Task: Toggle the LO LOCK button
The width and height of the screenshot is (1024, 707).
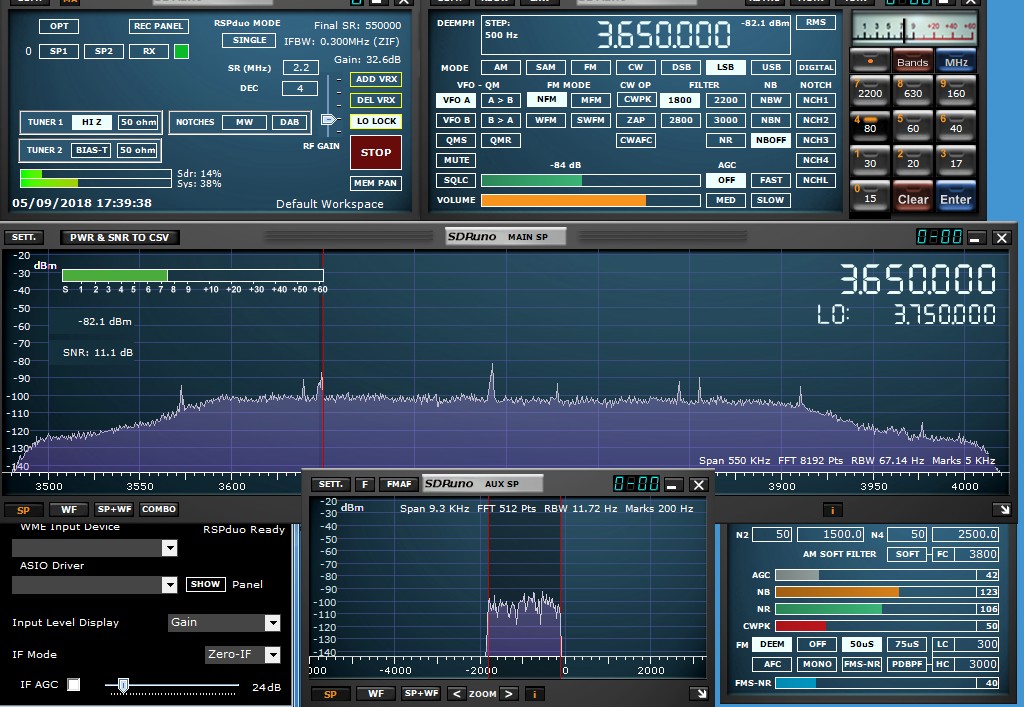Action: tap(376, 121)
